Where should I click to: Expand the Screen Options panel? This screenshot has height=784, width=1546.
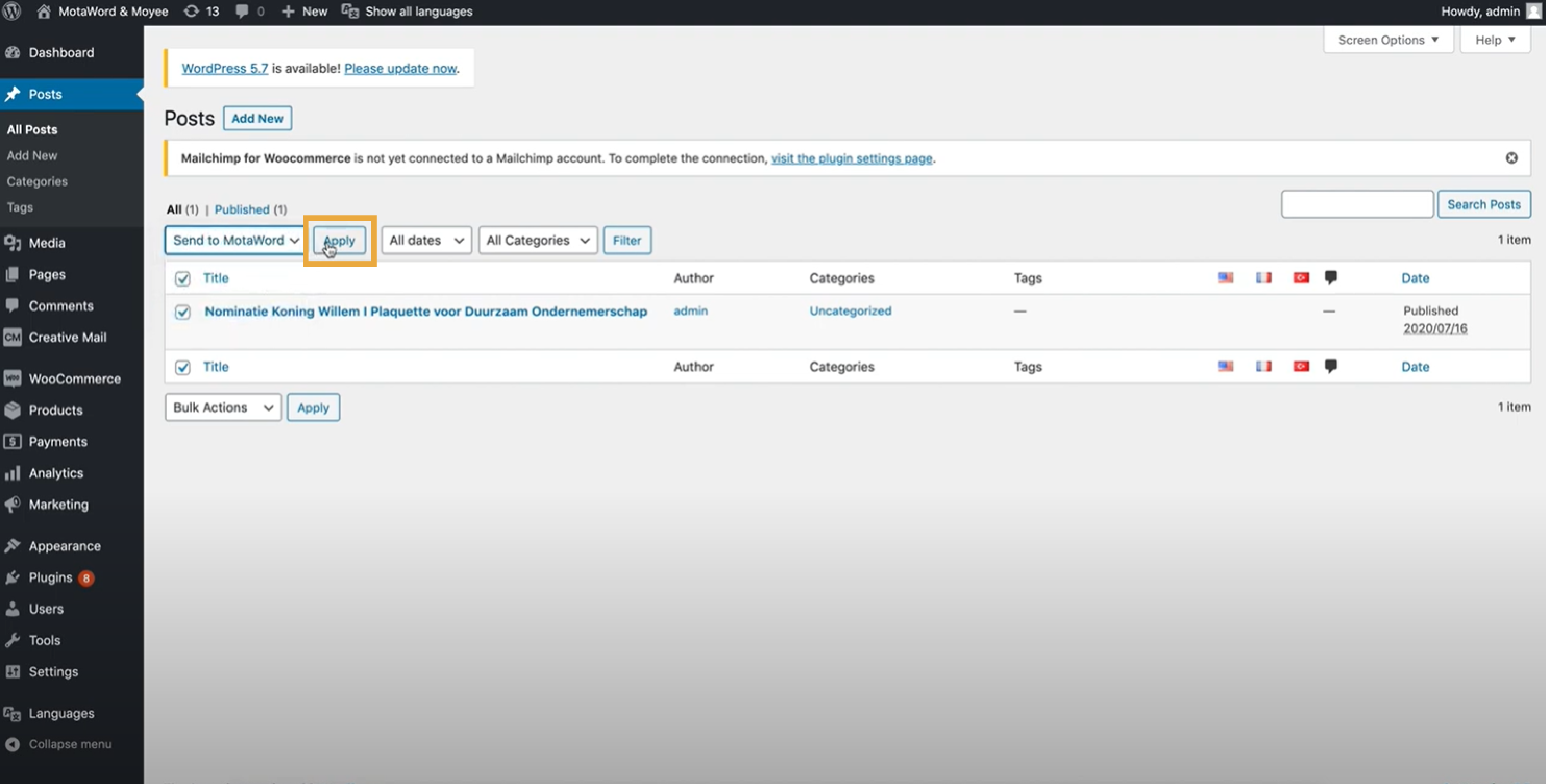click(x=1388, y=40)
